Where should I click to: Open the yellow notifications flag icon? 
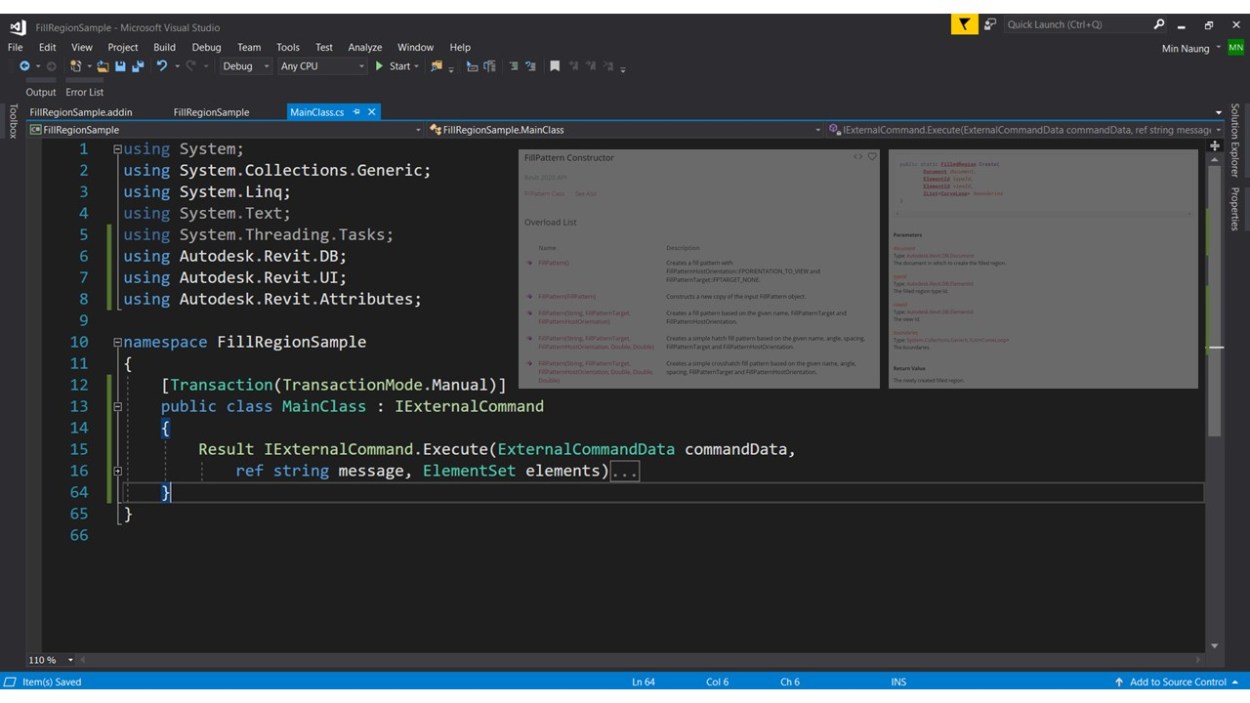point(964,25)
